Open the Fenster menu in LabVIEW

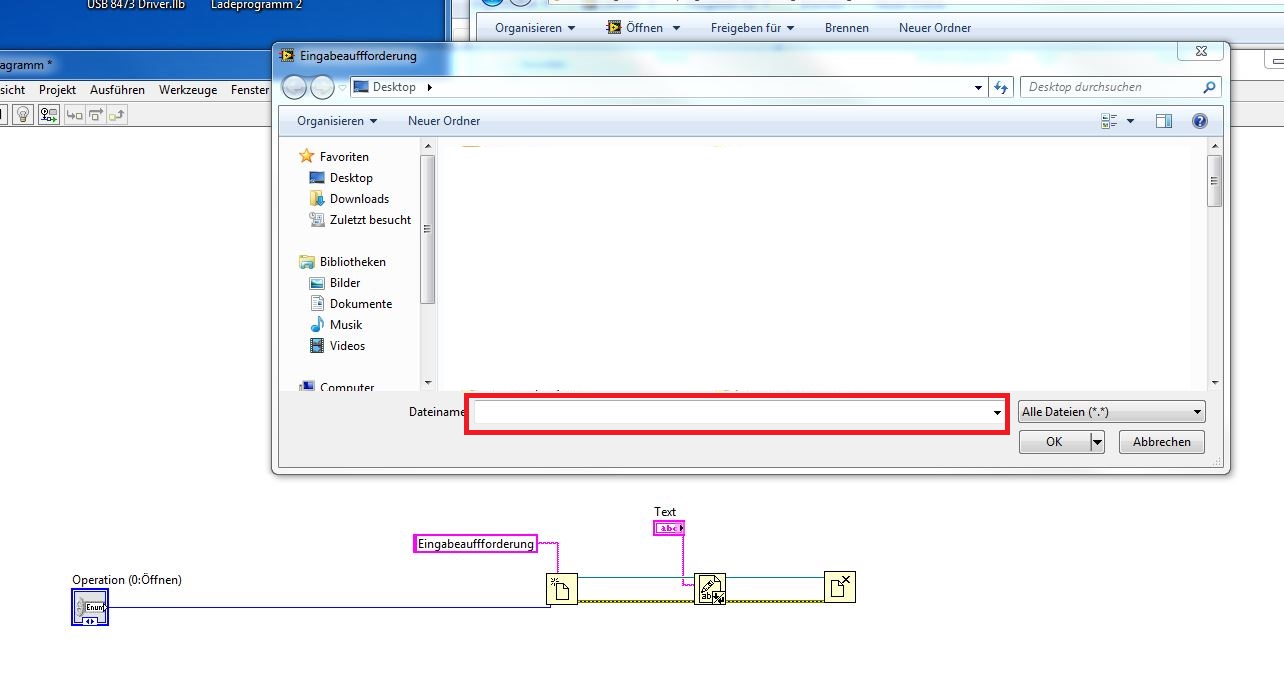(249, 90)
